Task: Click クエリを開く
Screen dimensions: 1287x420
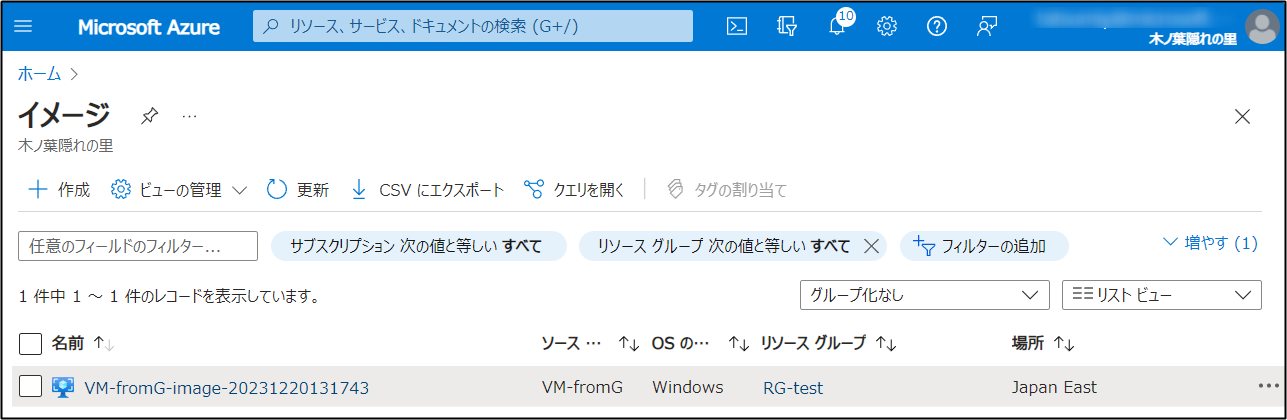Action: (575, 189)
